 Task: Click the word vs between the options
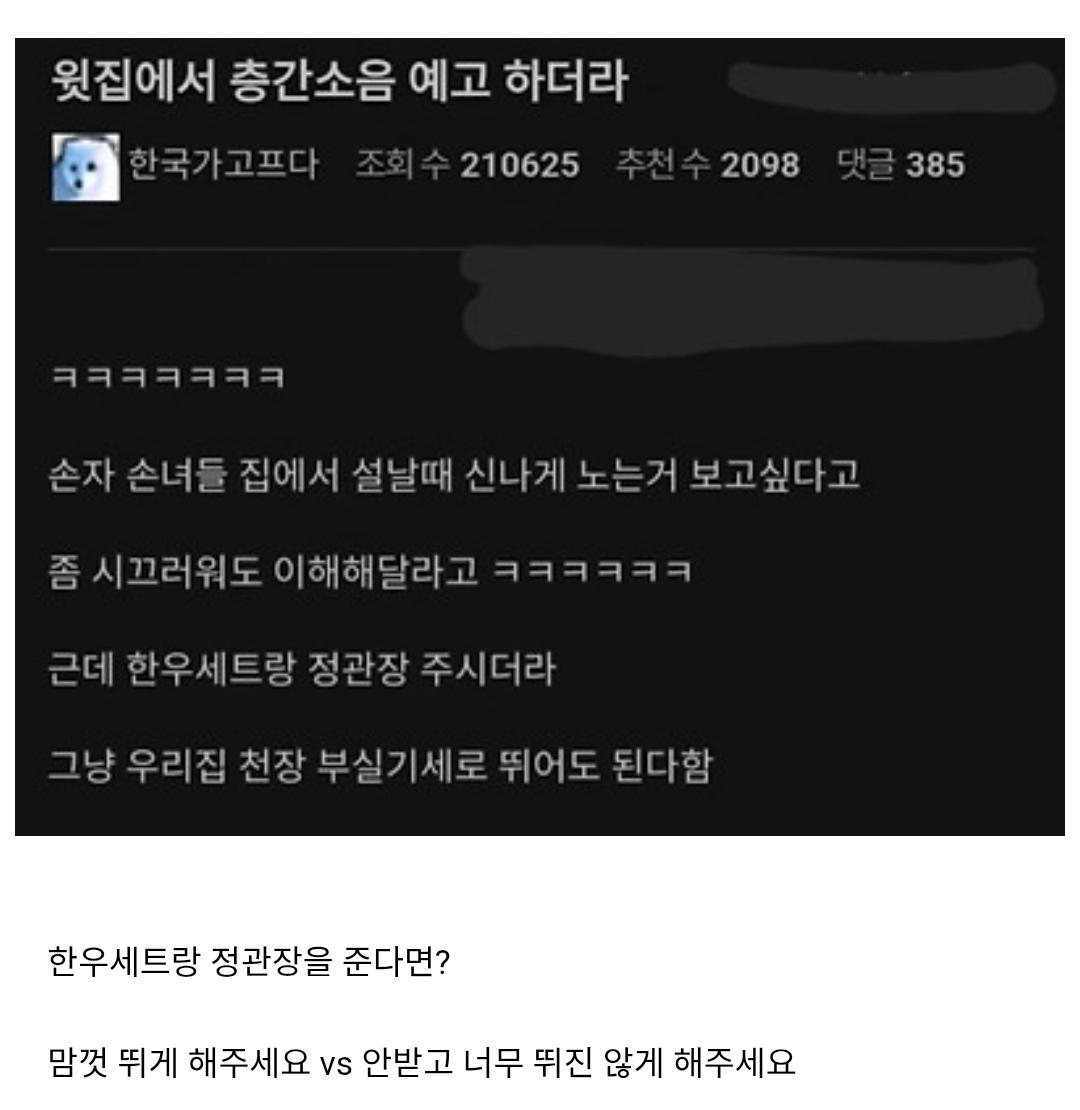(x=336, y=1065)
